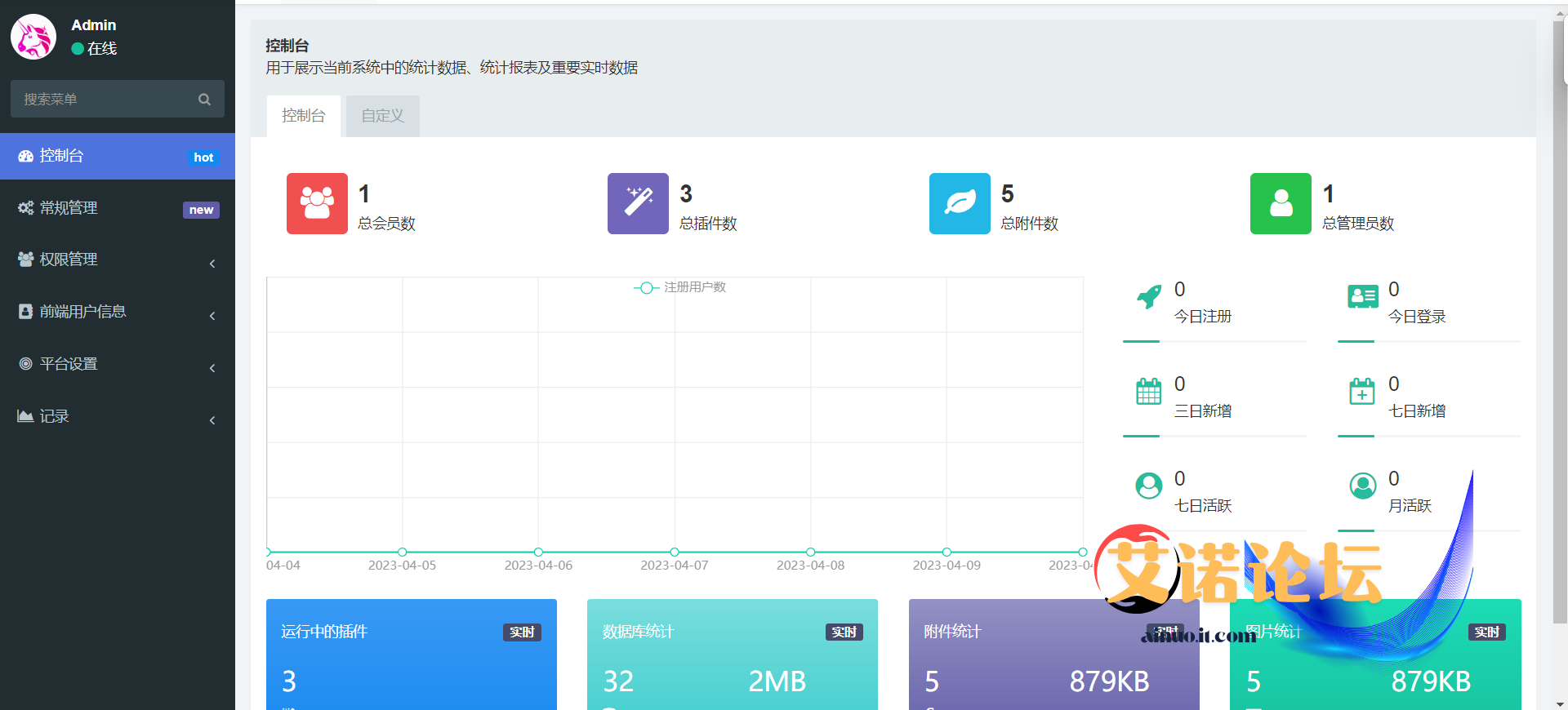Click the search magnifier icon in menu search

204,100
